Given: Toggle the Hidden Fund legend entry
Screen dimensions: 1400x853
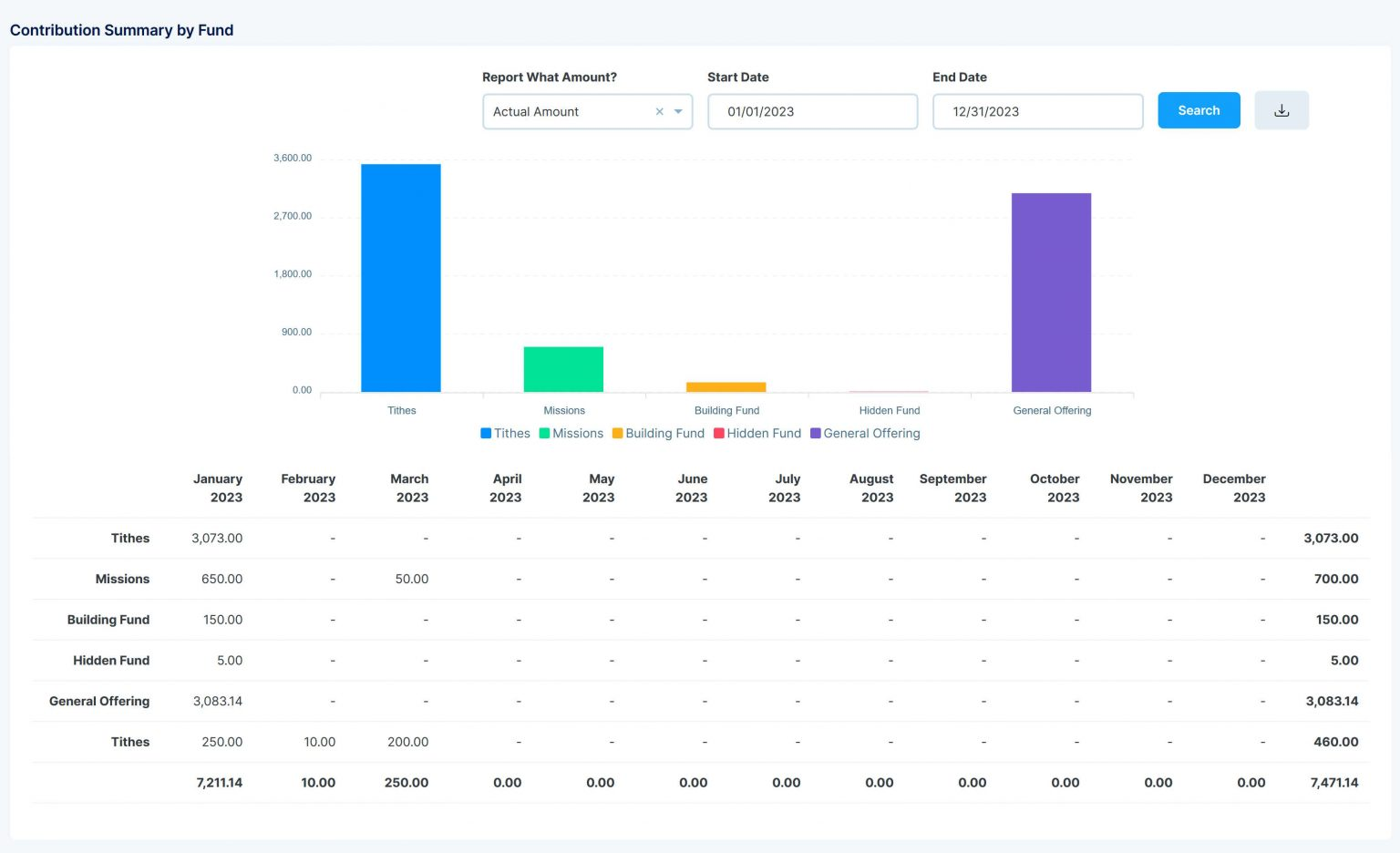Looking at the screenshot, I should [757, 434].
